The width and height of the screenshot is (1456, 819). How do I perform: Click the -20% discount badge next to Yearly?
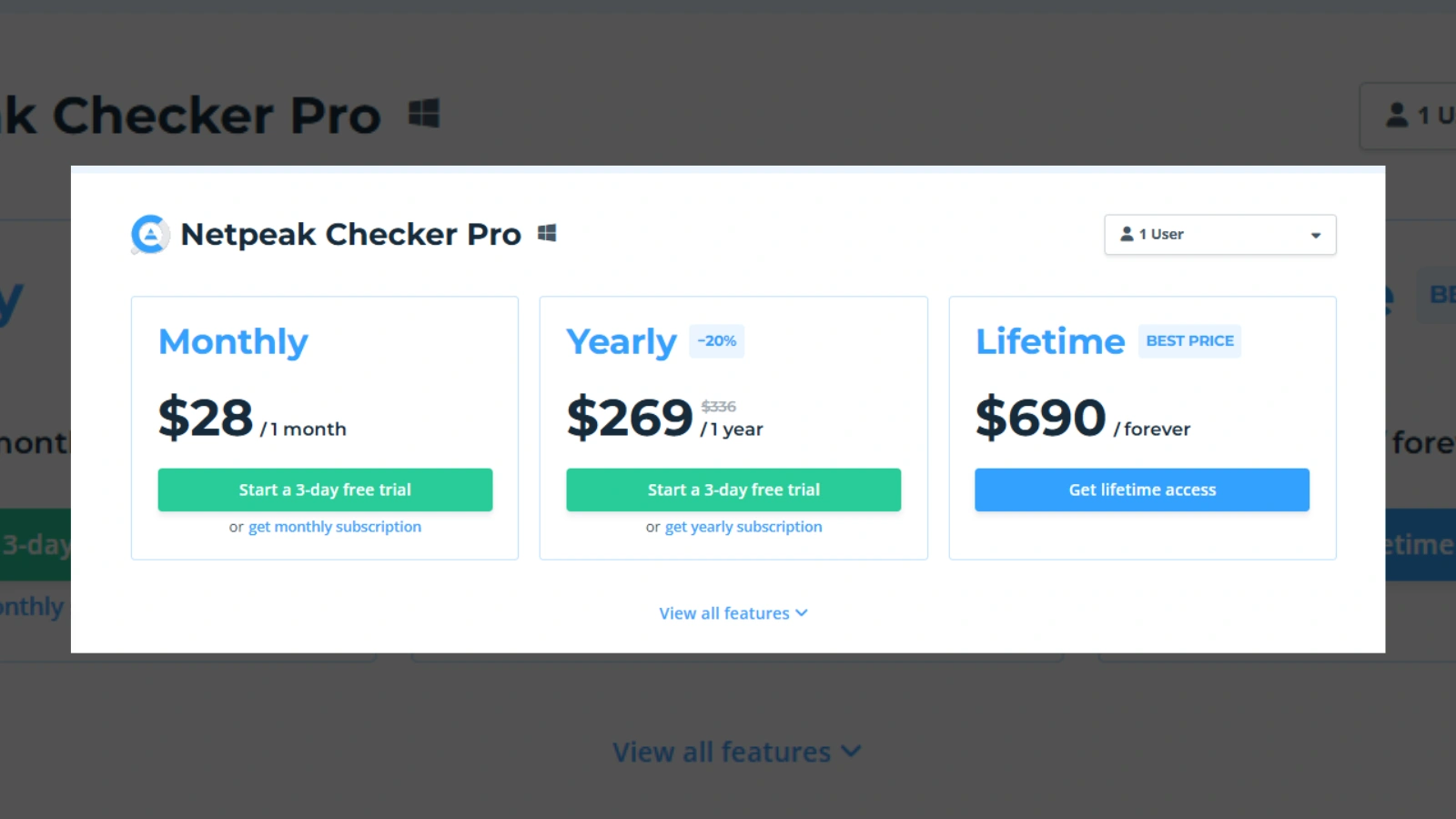click(x=717, y=341)
